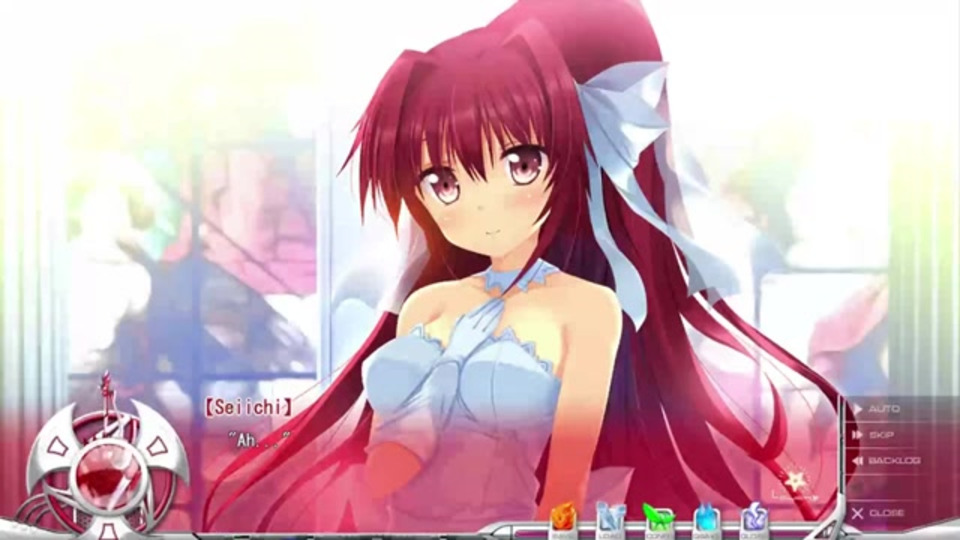The height and width of the screenshot is (540, 960).
Task: Click the cyan flame Quick Save icon
Action: coord(706,522)
